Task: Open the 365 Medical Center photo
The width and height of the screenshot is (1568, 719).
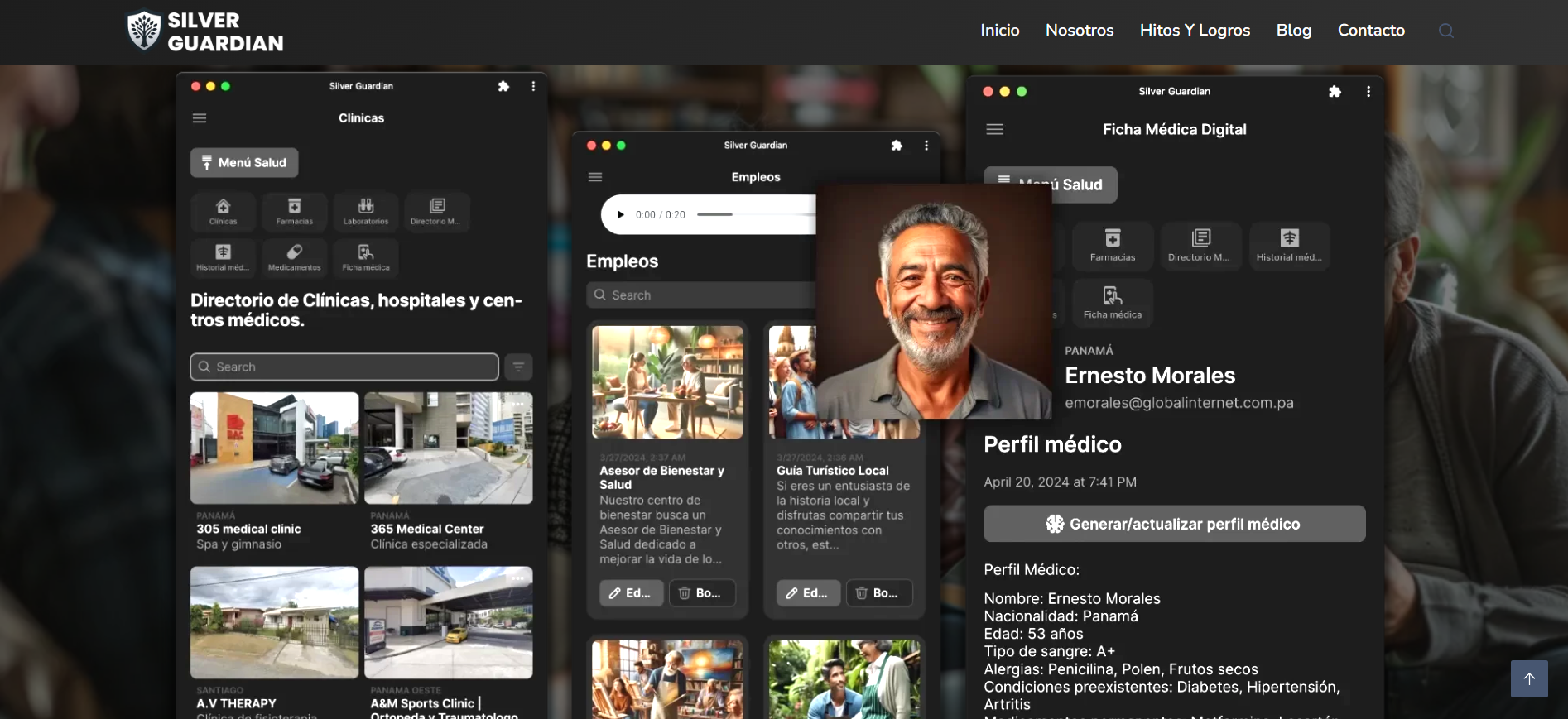Action: (449, 448)
